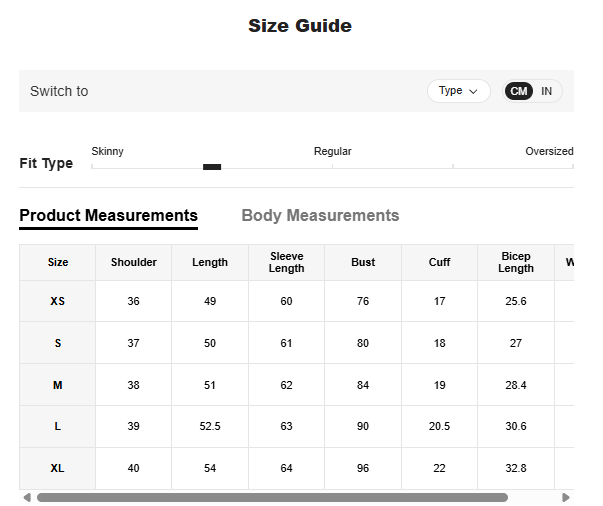Click the Shoulder column header
Image resolution: width=603 pixels, height=506 pixels.
tap(134, 262)
